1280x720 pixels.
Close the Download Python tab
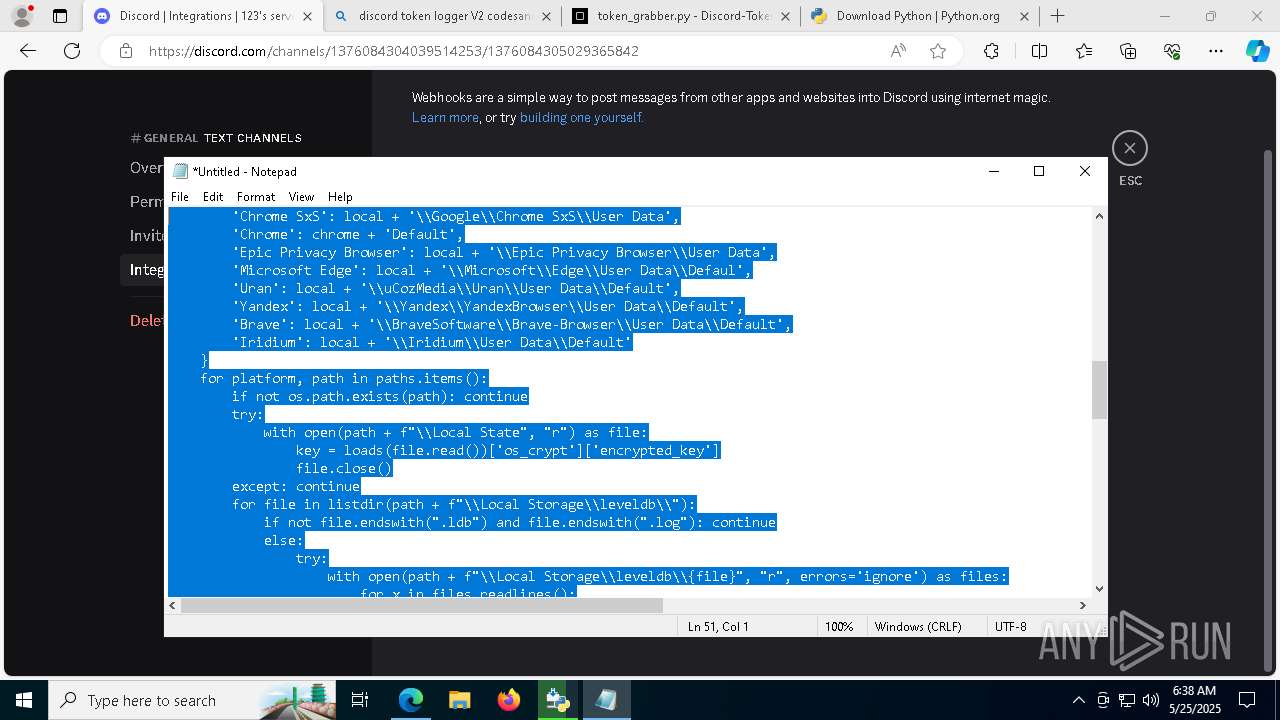pos(1024,16)
